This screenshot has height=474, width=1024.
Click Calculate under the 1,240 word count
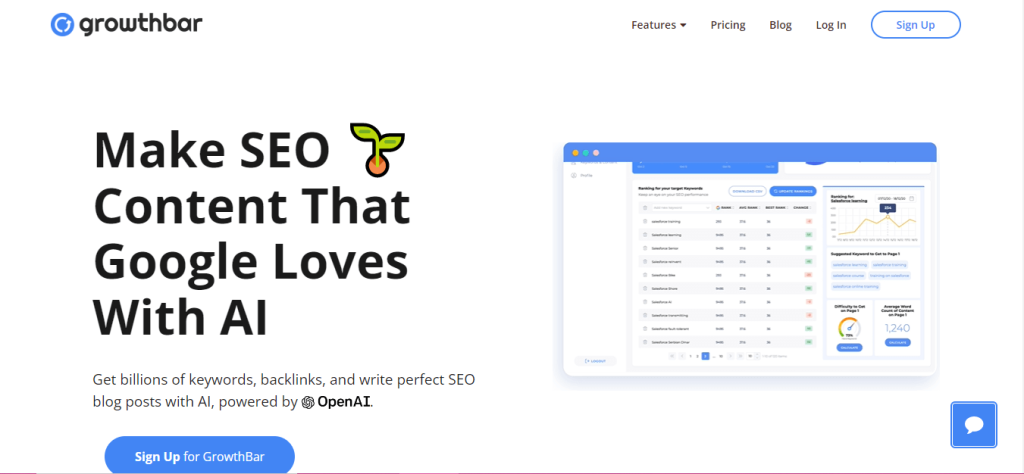[898, 342]
